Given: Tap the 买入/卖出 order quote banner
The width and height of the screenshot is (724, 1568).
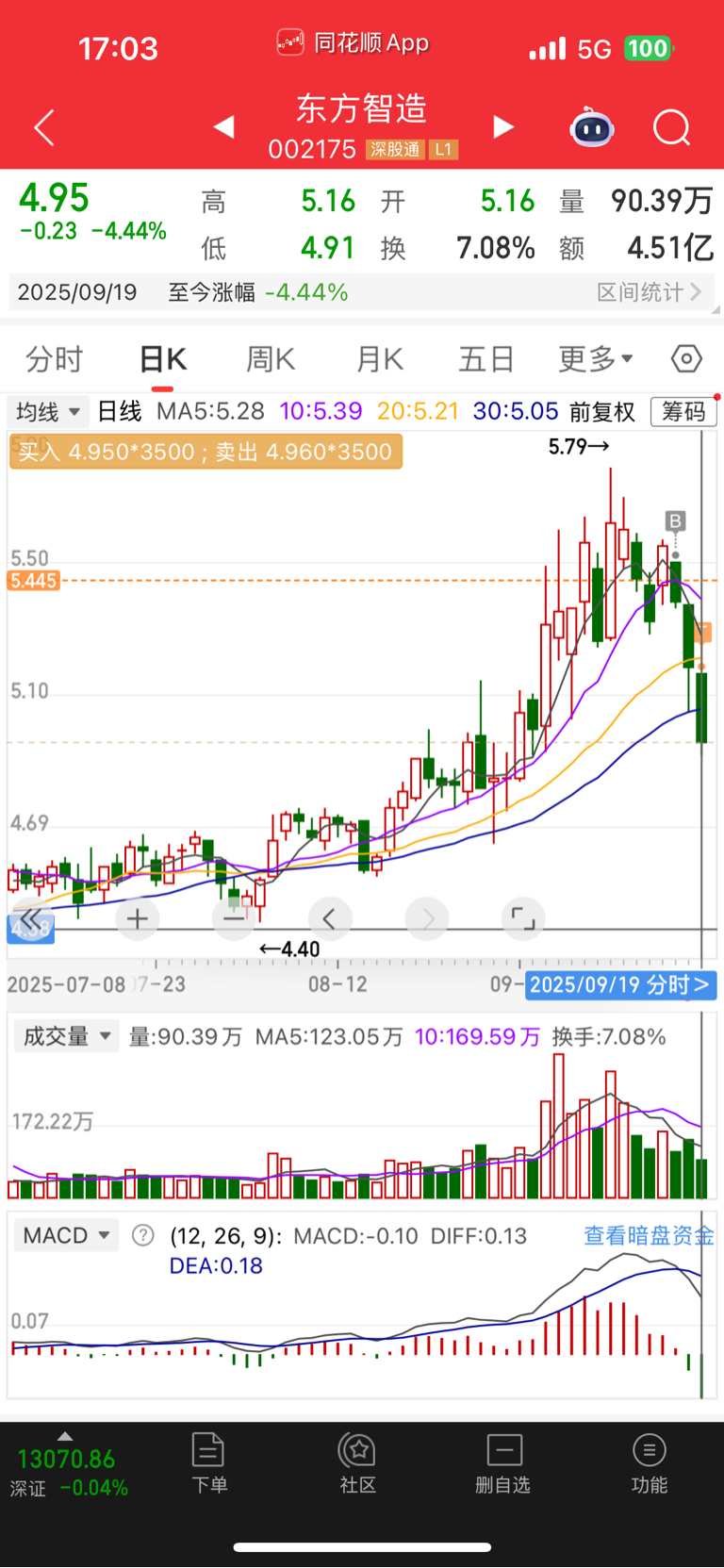Looking at the screenshot, I should [x=206, y=452].
